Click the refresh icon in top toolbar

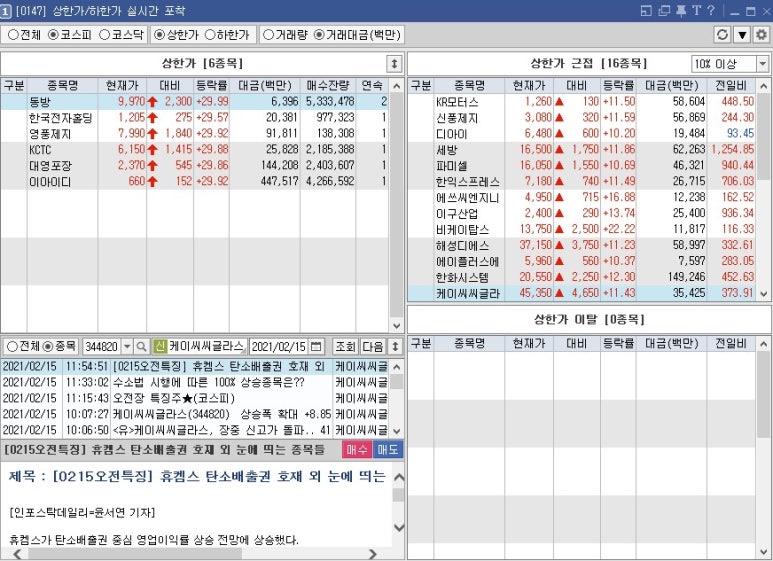coord(722,35)
